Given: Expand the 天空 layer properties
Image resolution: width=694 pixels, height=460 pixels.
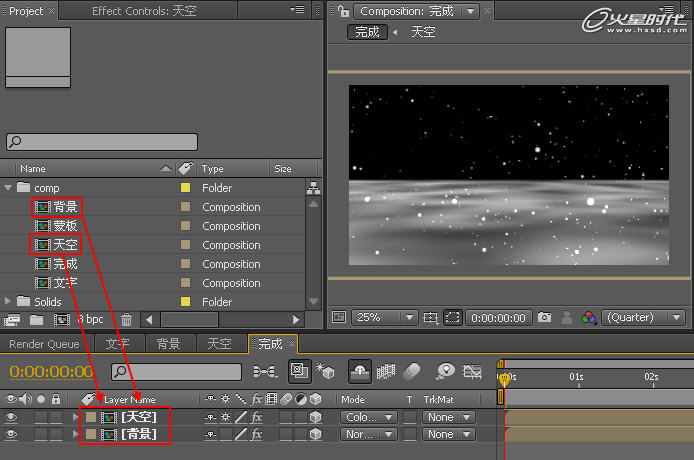Looking at the screenshot, I should [75, 417].
